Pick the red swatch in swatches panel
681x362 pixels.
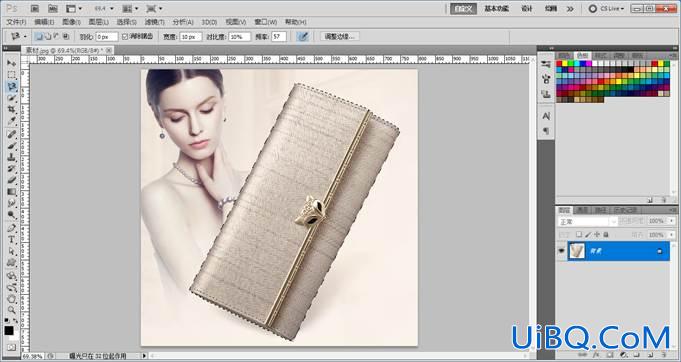[x=559, y=64]
